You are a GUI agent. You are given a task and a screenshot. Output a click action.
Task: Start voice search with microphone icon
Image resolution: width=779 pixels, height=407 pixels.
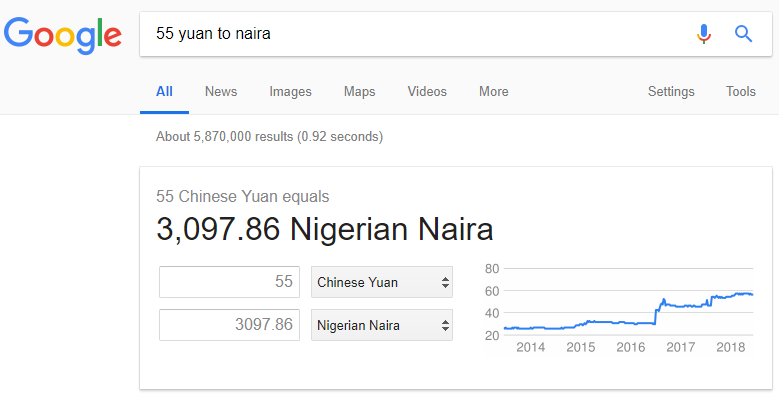click(703, 34)
